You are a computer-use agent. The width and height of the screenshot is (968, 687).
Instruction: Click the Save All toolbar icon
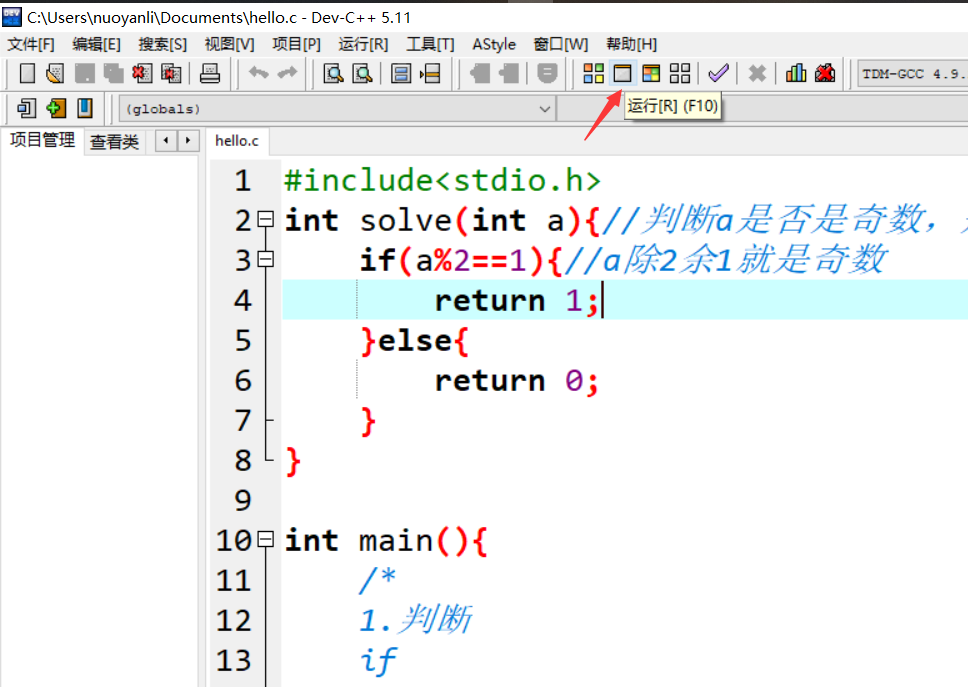pyautogui.click(x=113, y=73)
